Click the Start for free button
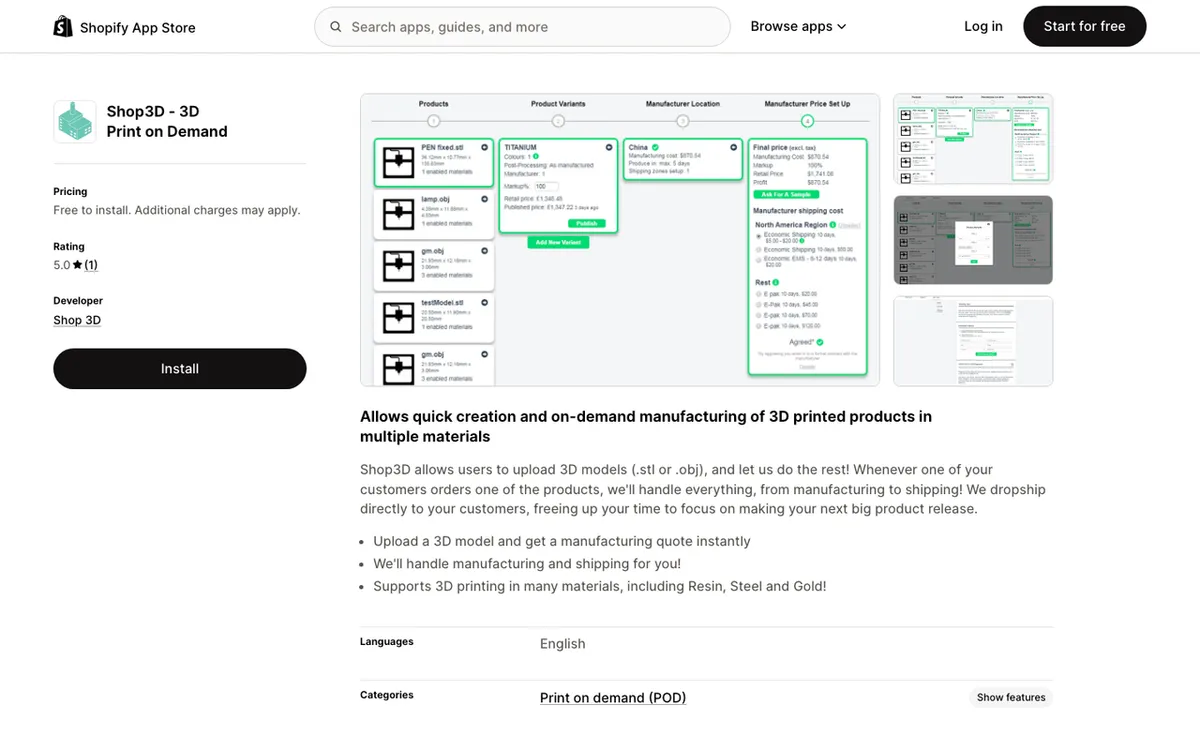 pyautogui.click(x=1084, y=27)
